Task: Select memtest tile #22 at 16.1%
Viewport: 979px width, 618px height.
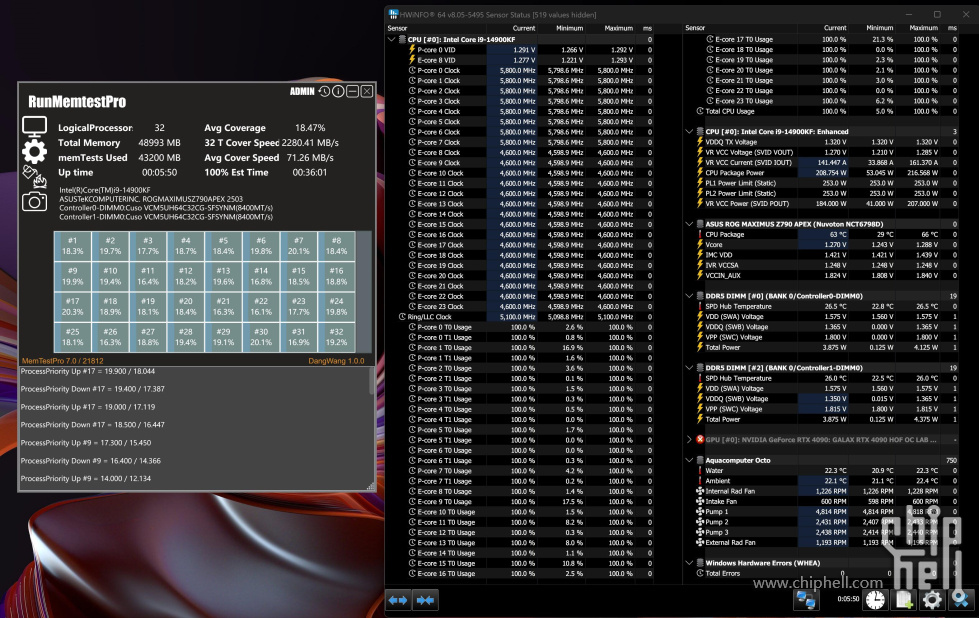Action: pos(261,307)
